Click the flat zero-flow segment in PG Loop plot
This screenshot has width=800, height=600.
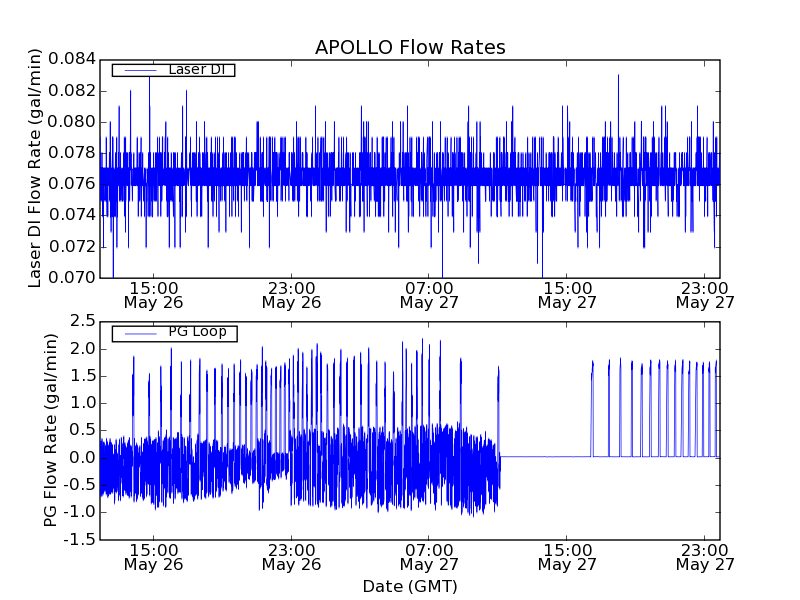point(545,456)
